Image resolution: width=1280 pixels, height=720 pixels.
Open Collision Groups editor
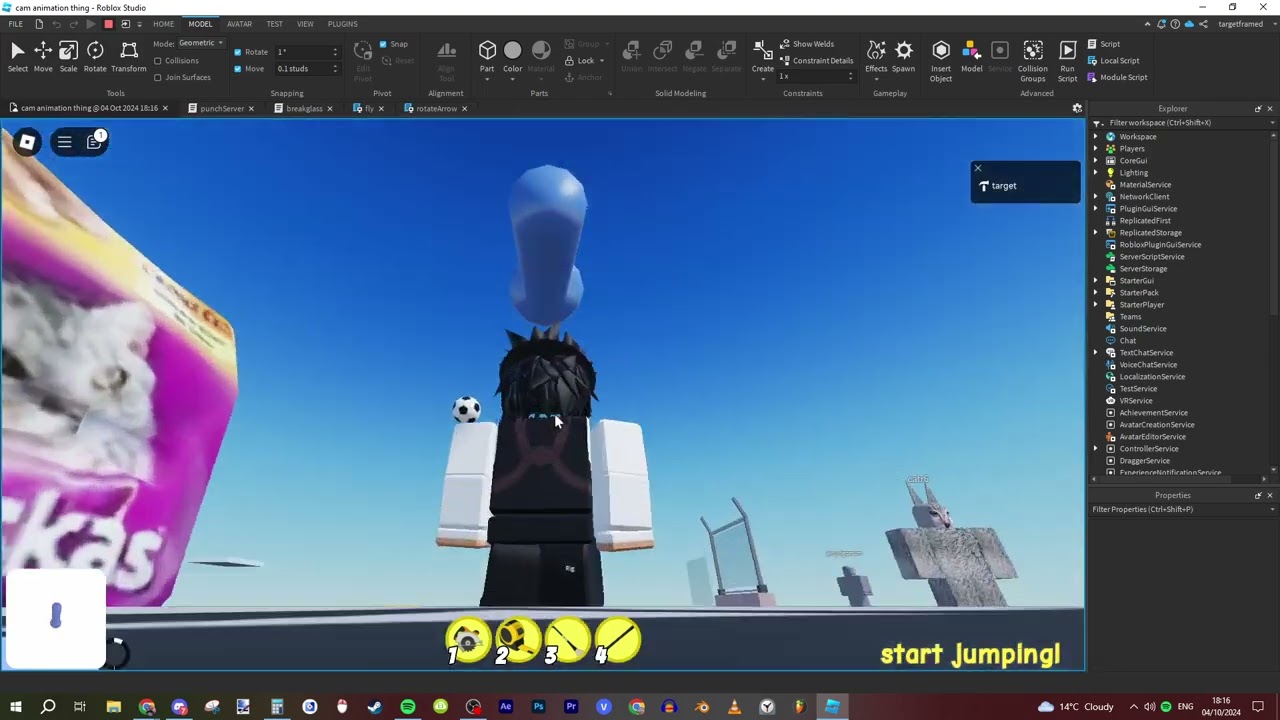(1033, 58)
